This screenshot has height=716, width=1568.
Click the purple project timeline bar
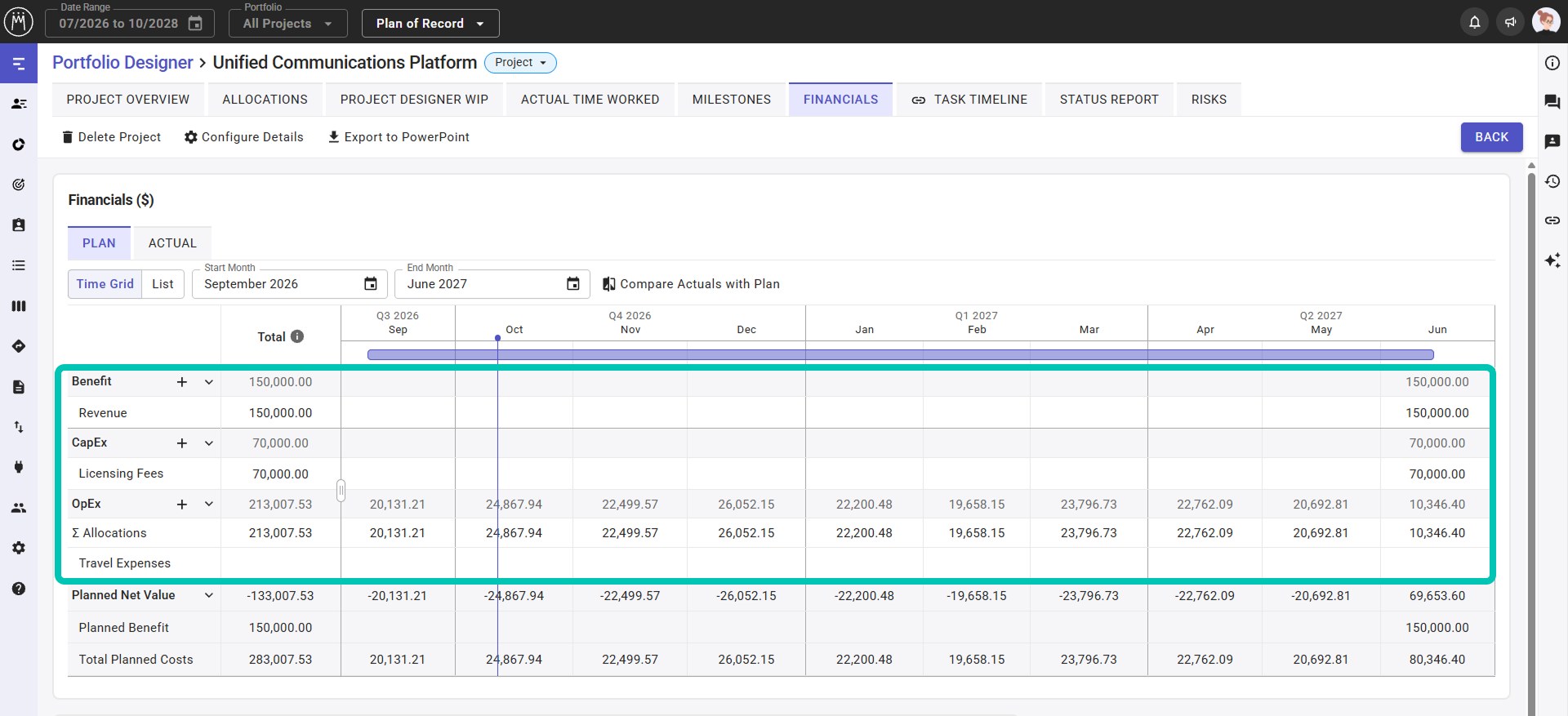(x=900, y=354)
